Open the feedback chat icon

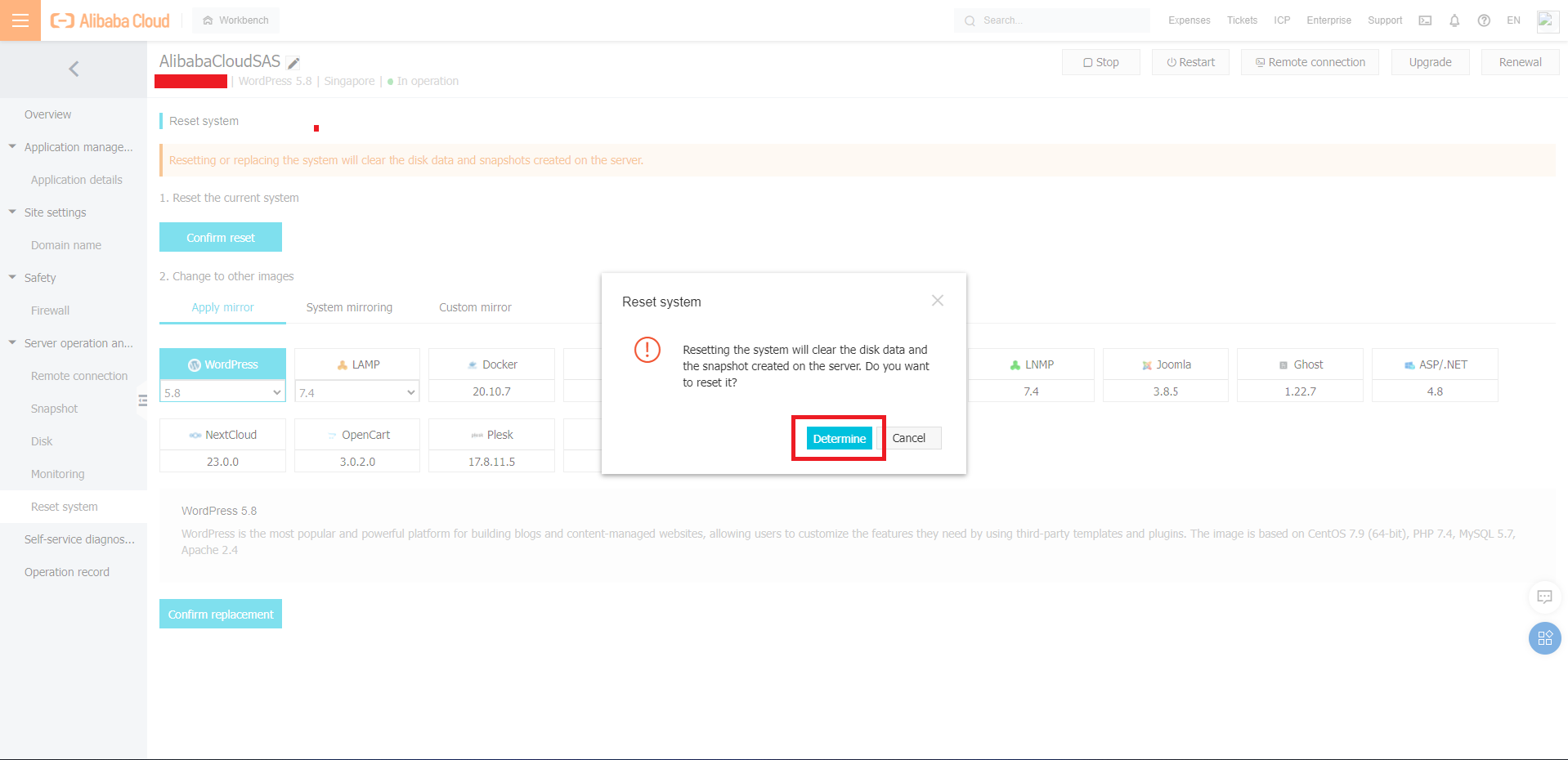(1544, 597)
